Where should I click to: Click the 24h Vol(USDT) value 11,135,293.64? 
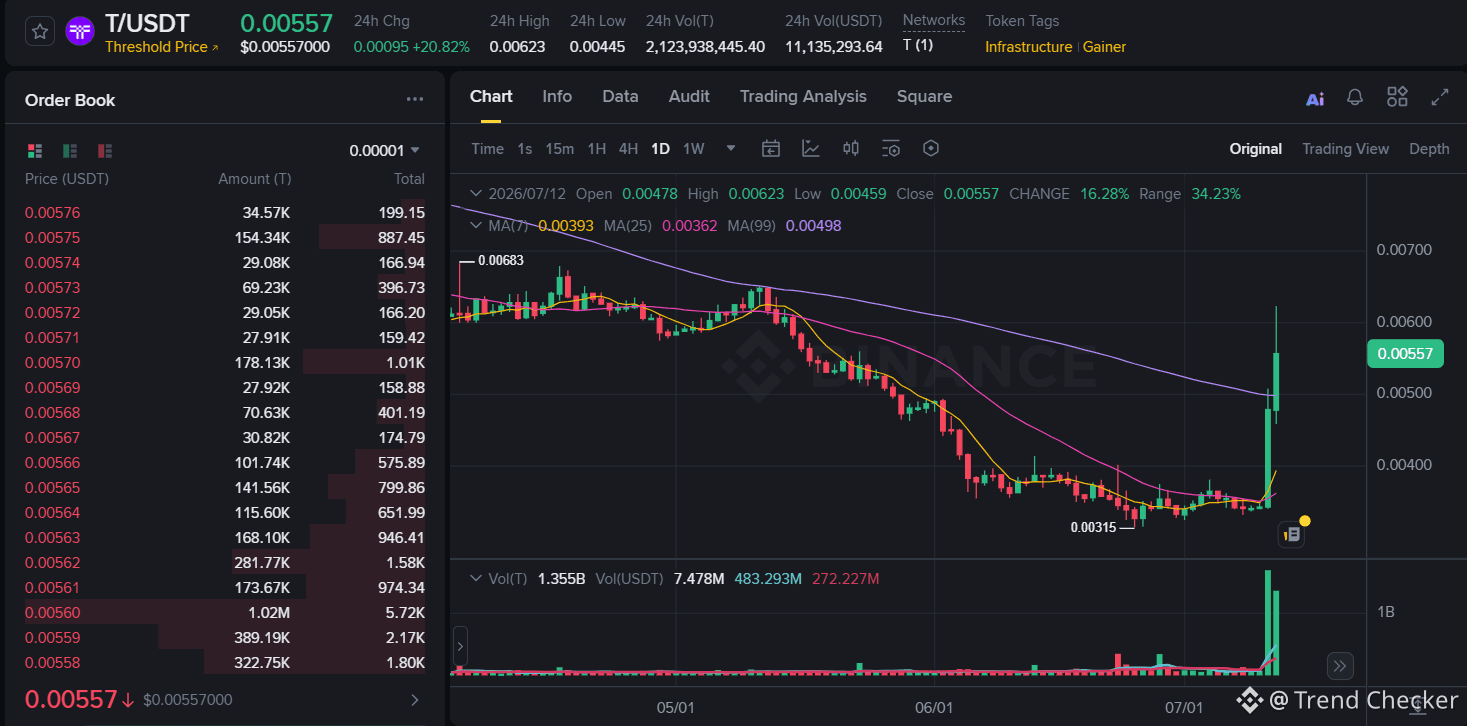click(834, 47)
